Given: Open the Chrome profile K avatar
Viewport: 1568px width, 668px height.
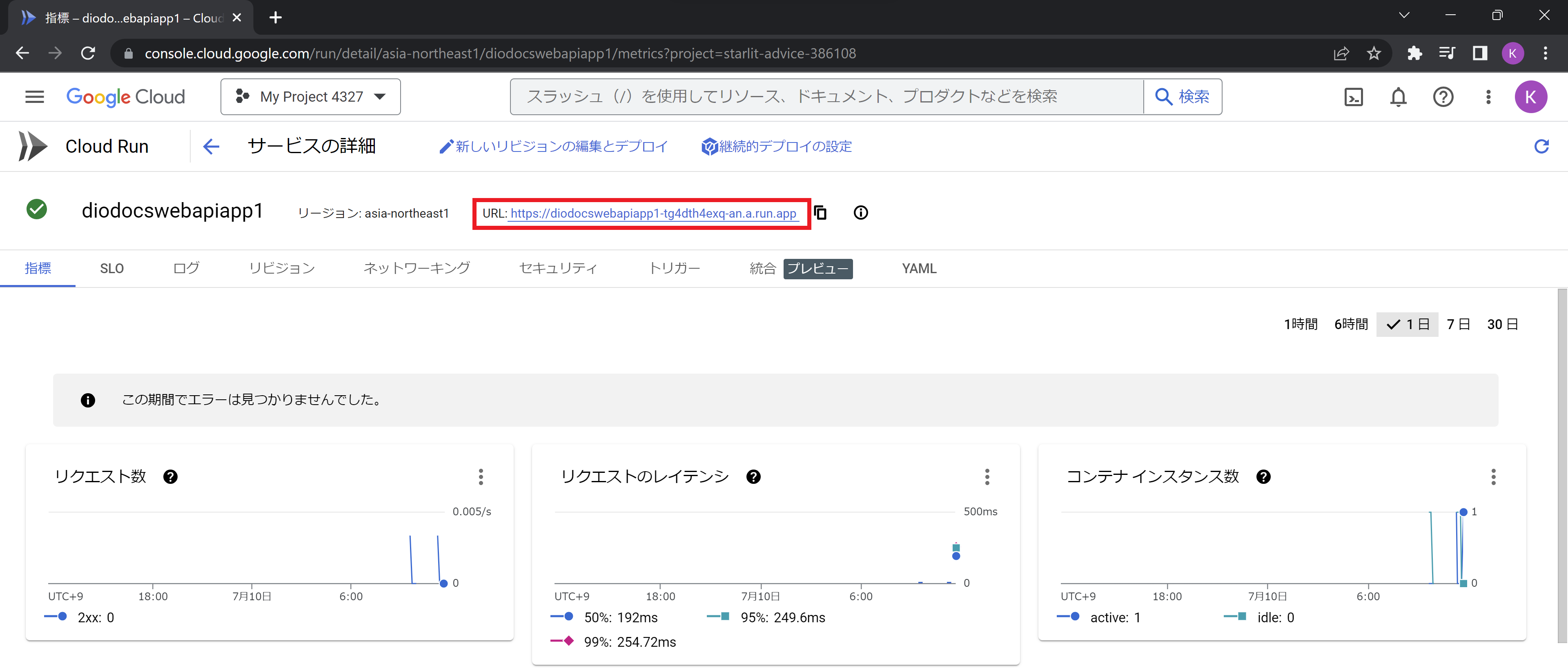Looking at the screenshot, I should tap(1512, 53).
